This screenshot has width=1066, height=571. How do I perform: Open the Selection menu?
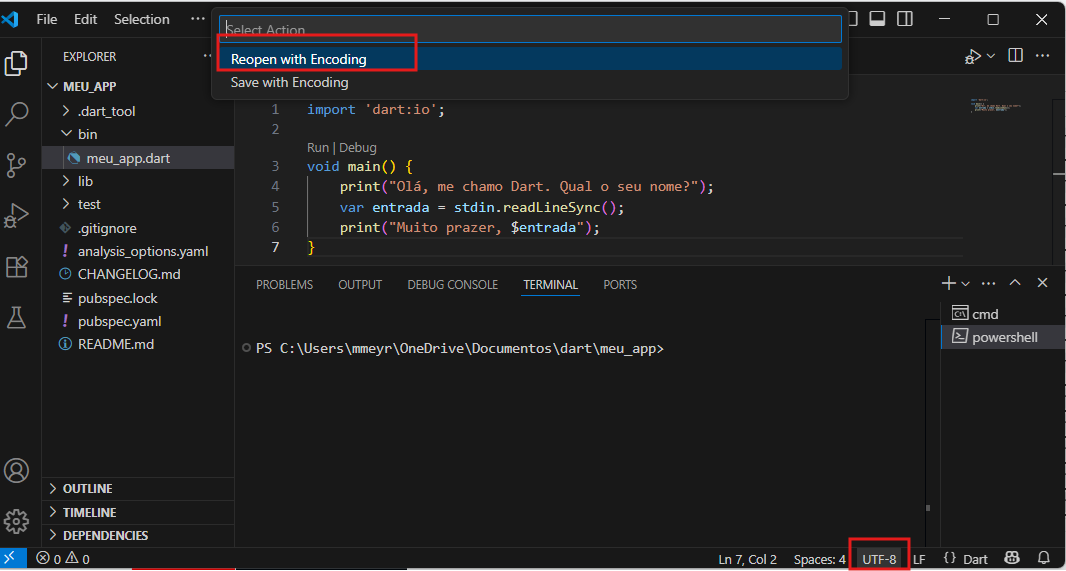point(141,20)
